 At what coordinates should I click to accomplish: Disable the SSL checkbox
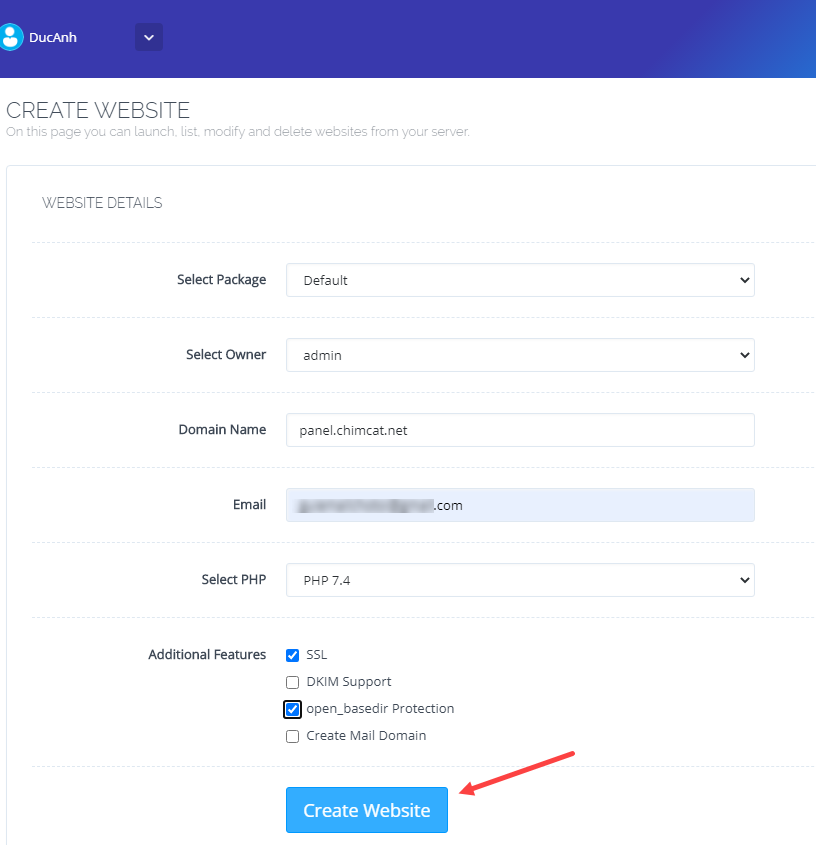click(292, 655)
